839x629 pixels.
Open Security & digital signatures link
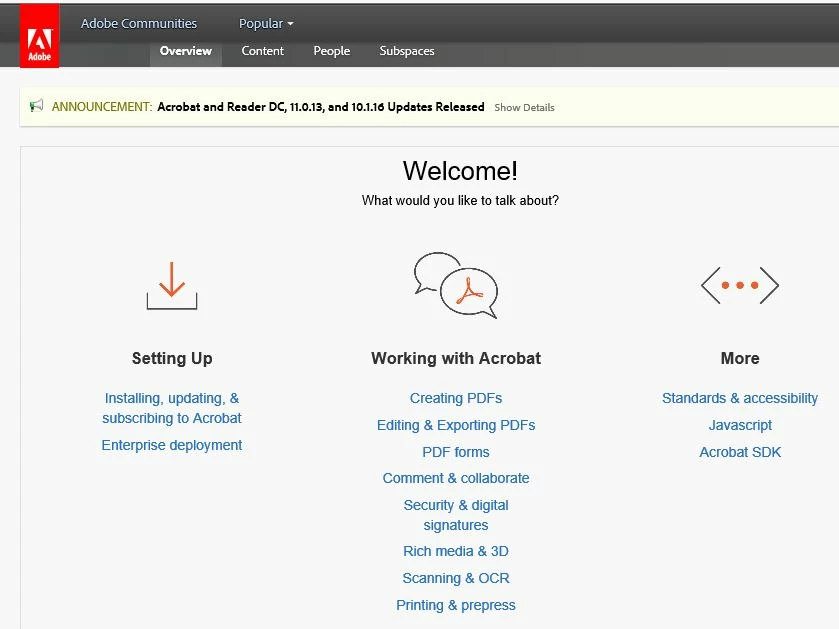pos(456,515)
